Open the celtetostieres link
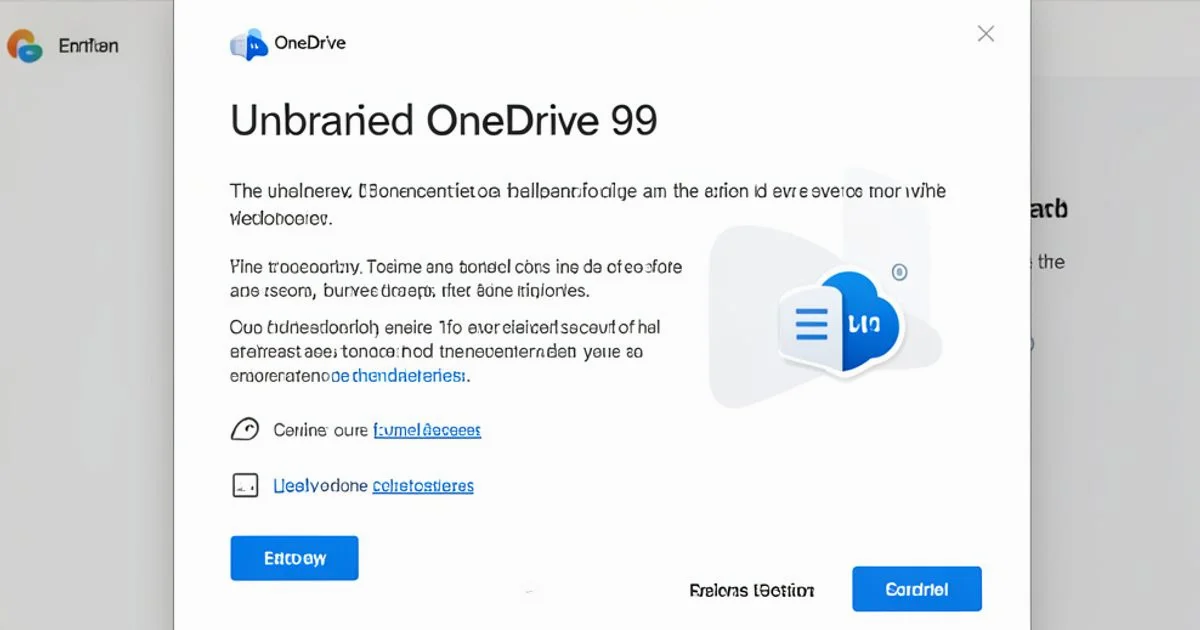 423,486
